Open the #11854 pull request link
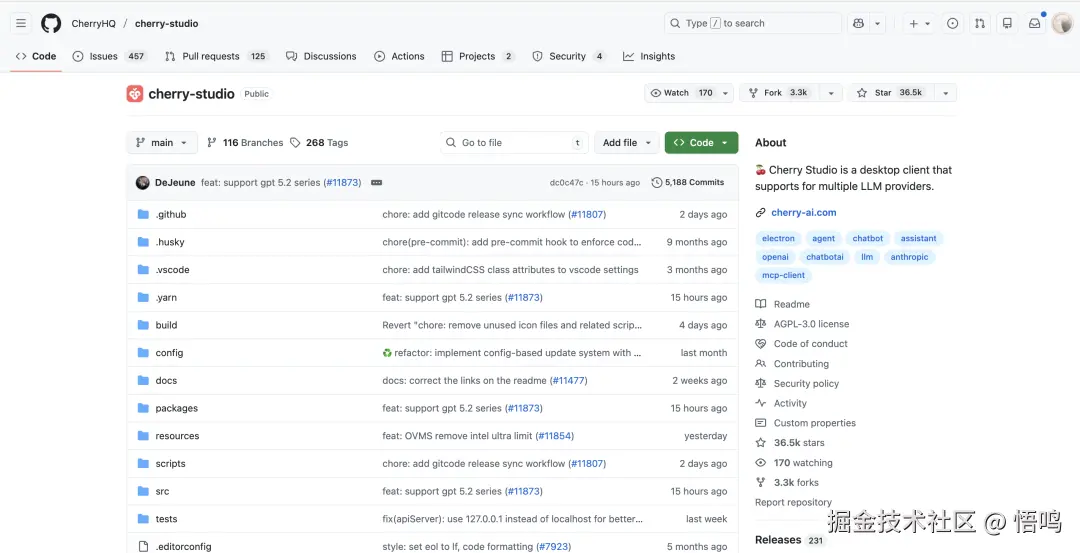Image resolution: width=1080 pixels, height=553 pixels. [555, 436]
